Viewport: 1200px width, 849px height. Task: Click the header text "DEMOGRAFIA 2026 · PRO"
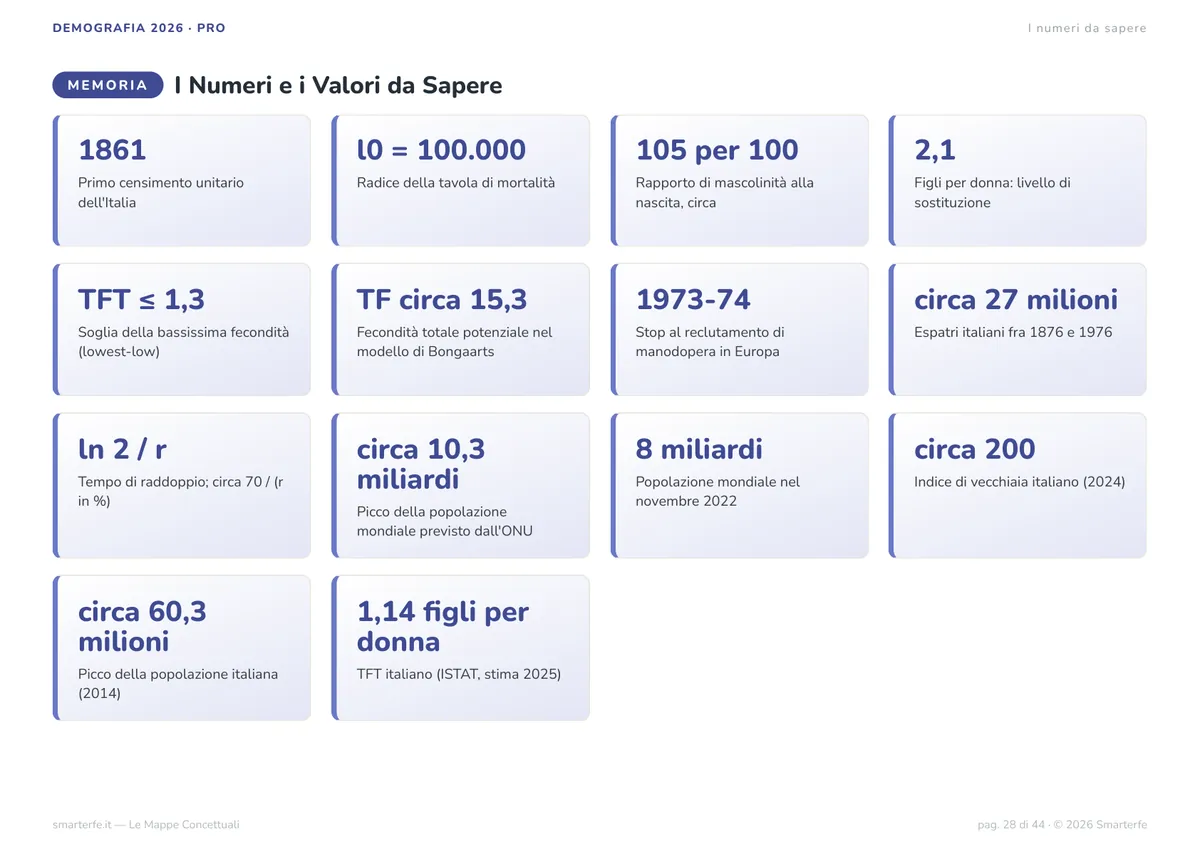(139, 28)
